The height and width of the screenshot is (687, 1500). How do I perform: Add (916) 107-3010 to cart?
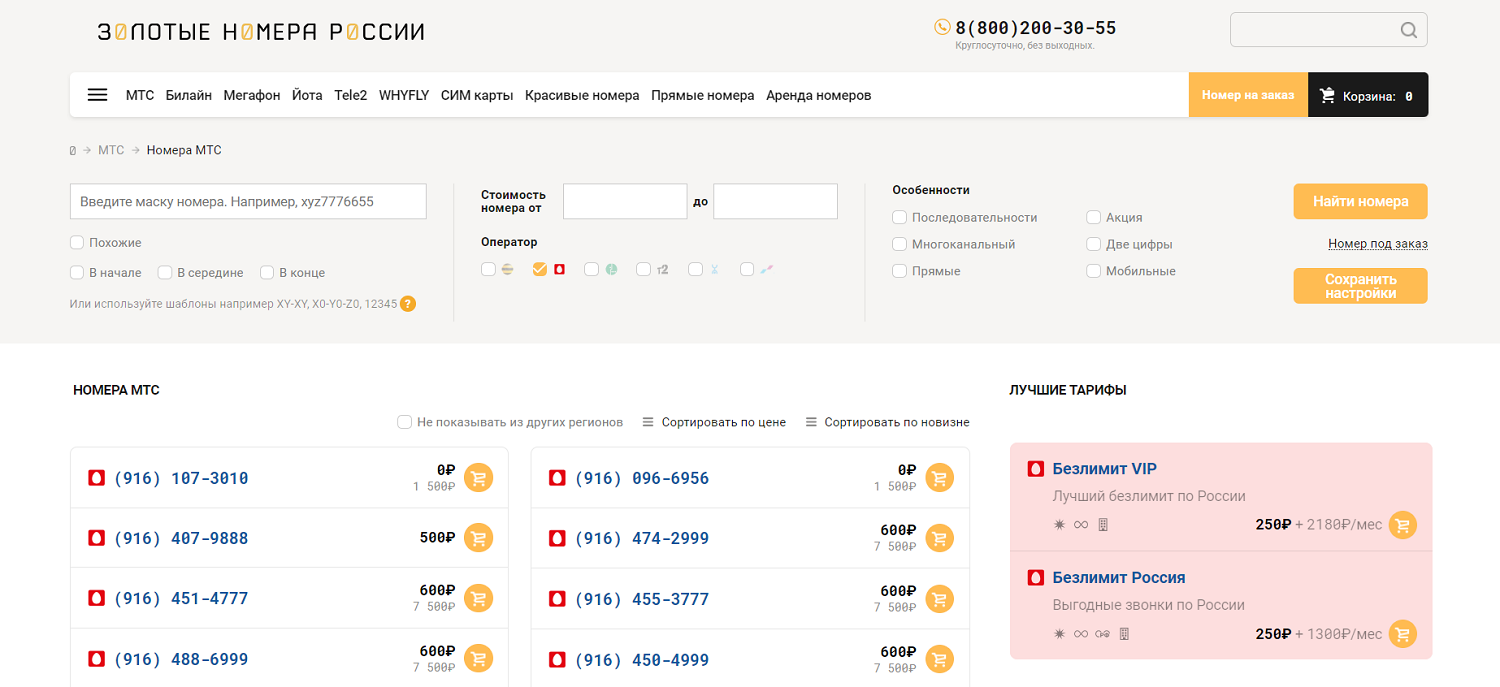478,478
